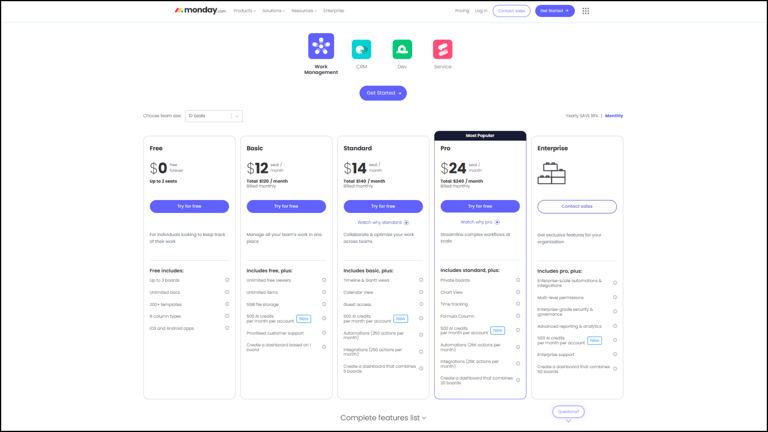
Task: Click info icon beside 5GB file storage
Action: click(x=324, y=304)
